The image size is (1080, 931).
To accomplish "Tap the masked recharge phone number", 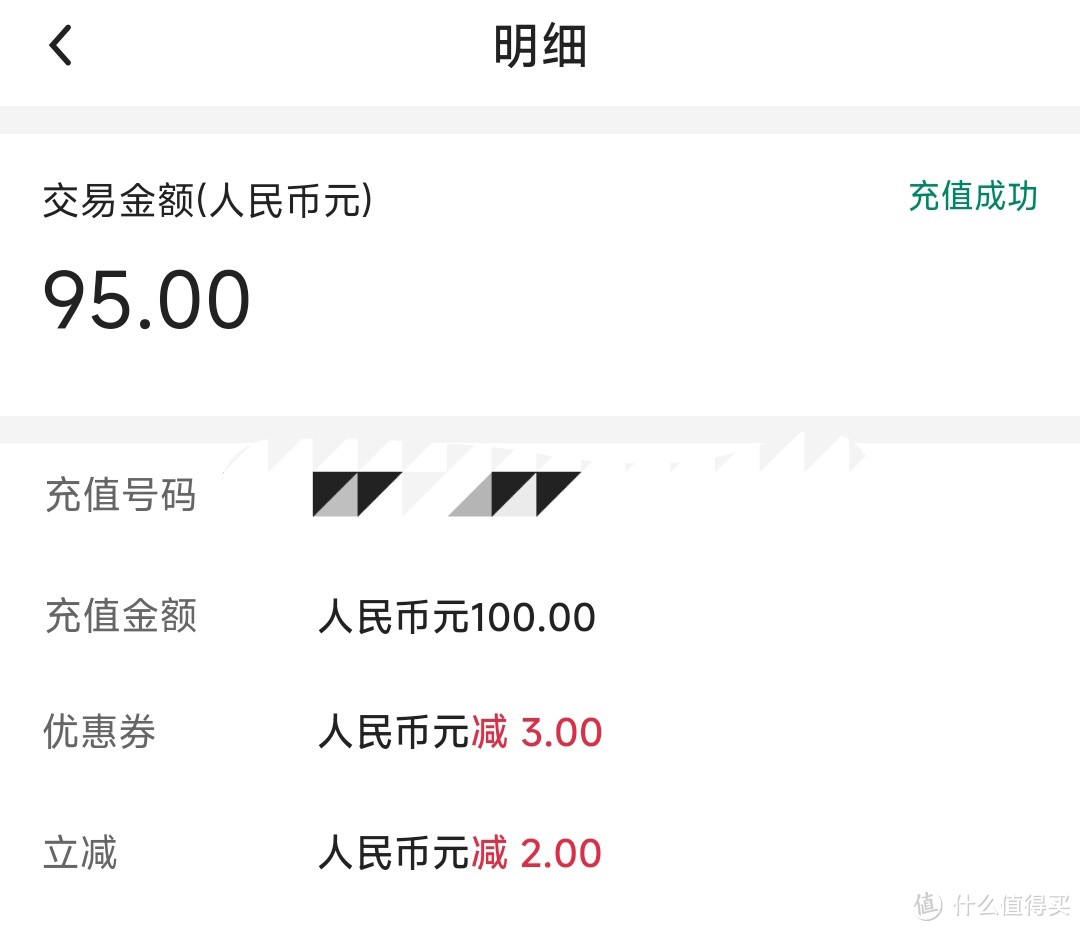I will coord(446,494).
